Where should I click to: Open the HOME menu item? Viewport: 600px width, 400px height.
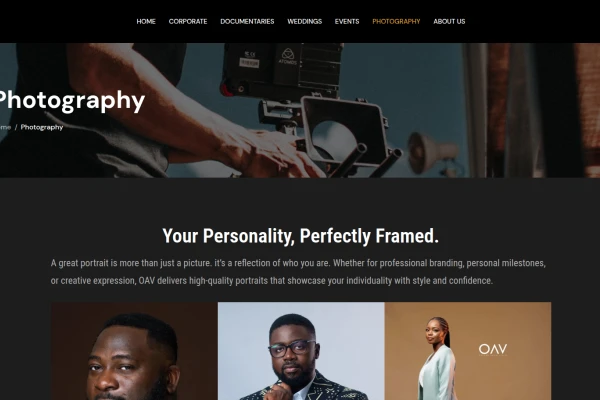146,21
